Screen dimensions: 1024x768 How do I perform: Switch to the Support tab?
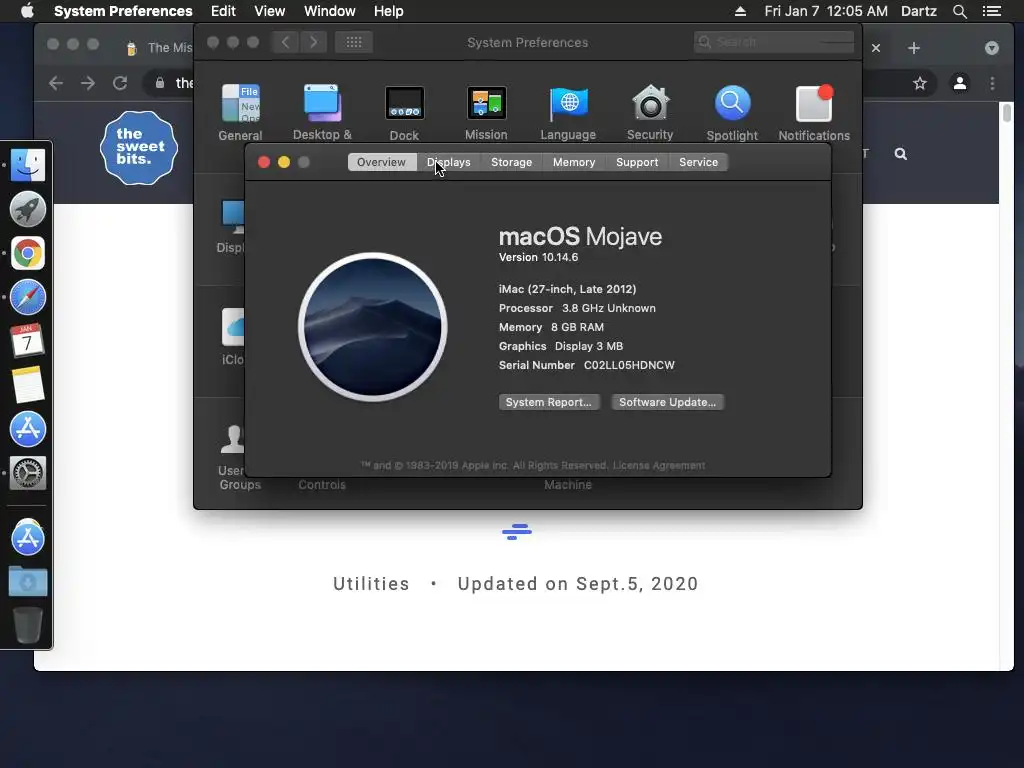pyautogui.click(x=637, y=162)
